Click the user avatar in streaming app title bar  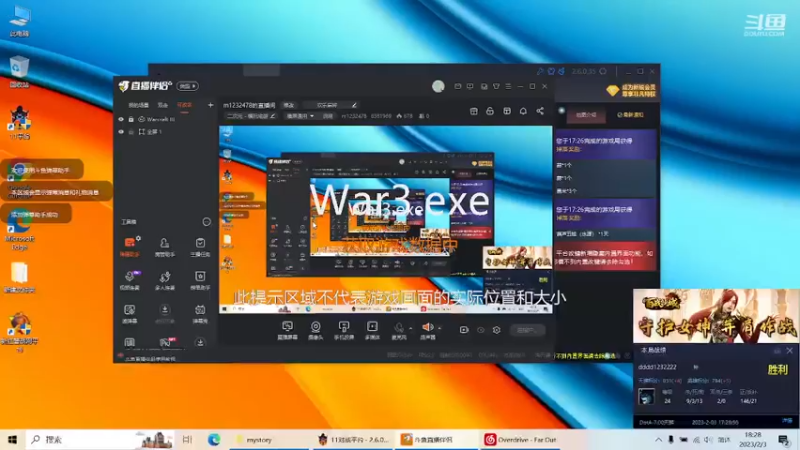click(x=438, y=86)
